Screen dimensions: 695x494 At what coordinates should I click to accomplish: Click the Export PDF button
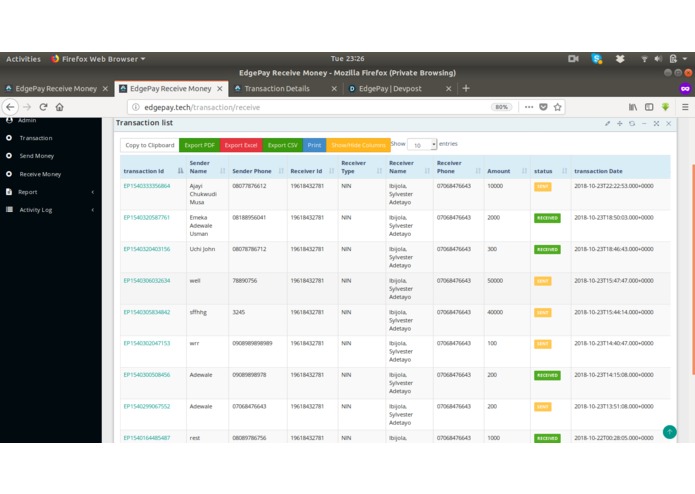tap(199, 145)
